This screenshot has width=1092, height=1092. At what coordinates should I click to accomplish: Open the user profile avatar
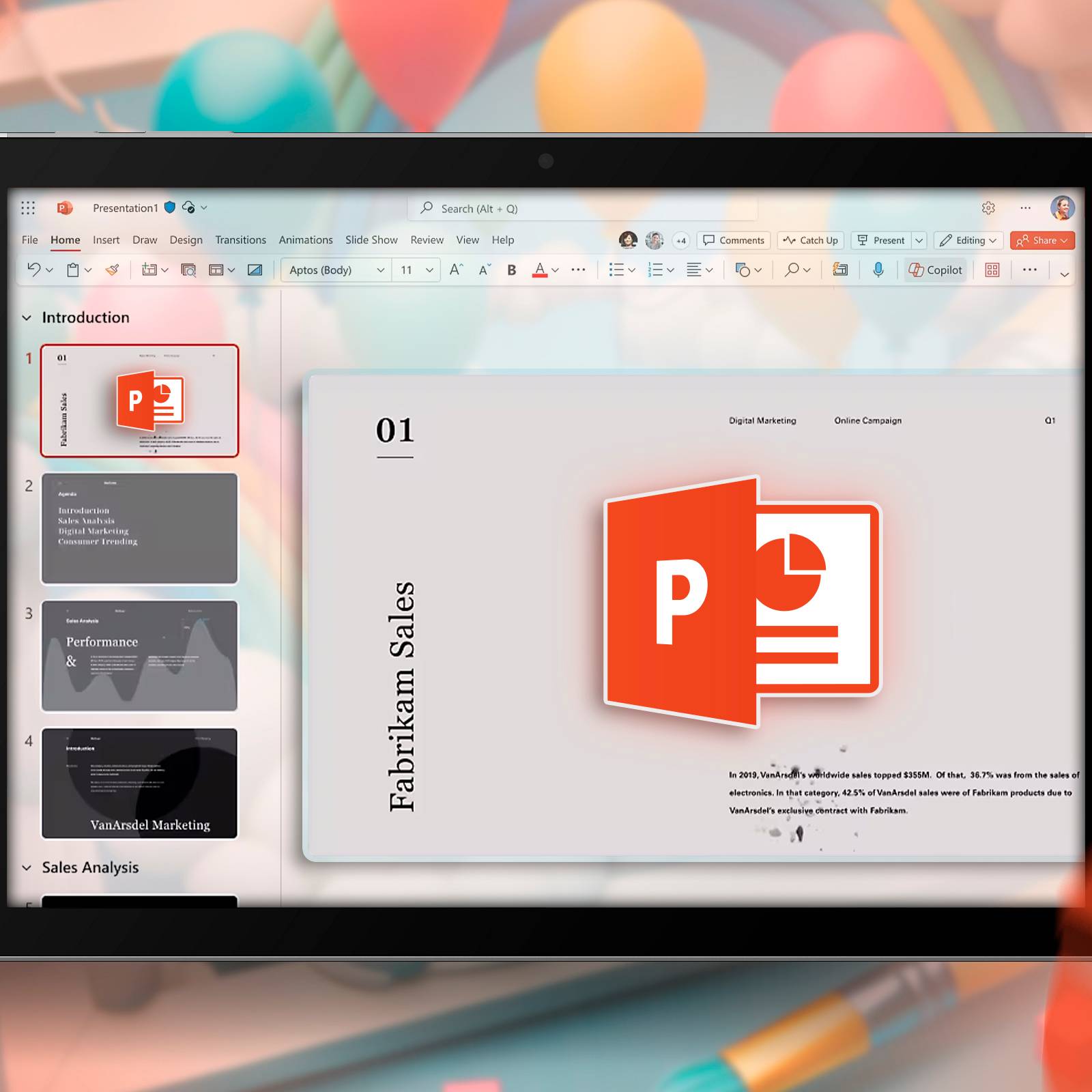tap(1062, 208)
